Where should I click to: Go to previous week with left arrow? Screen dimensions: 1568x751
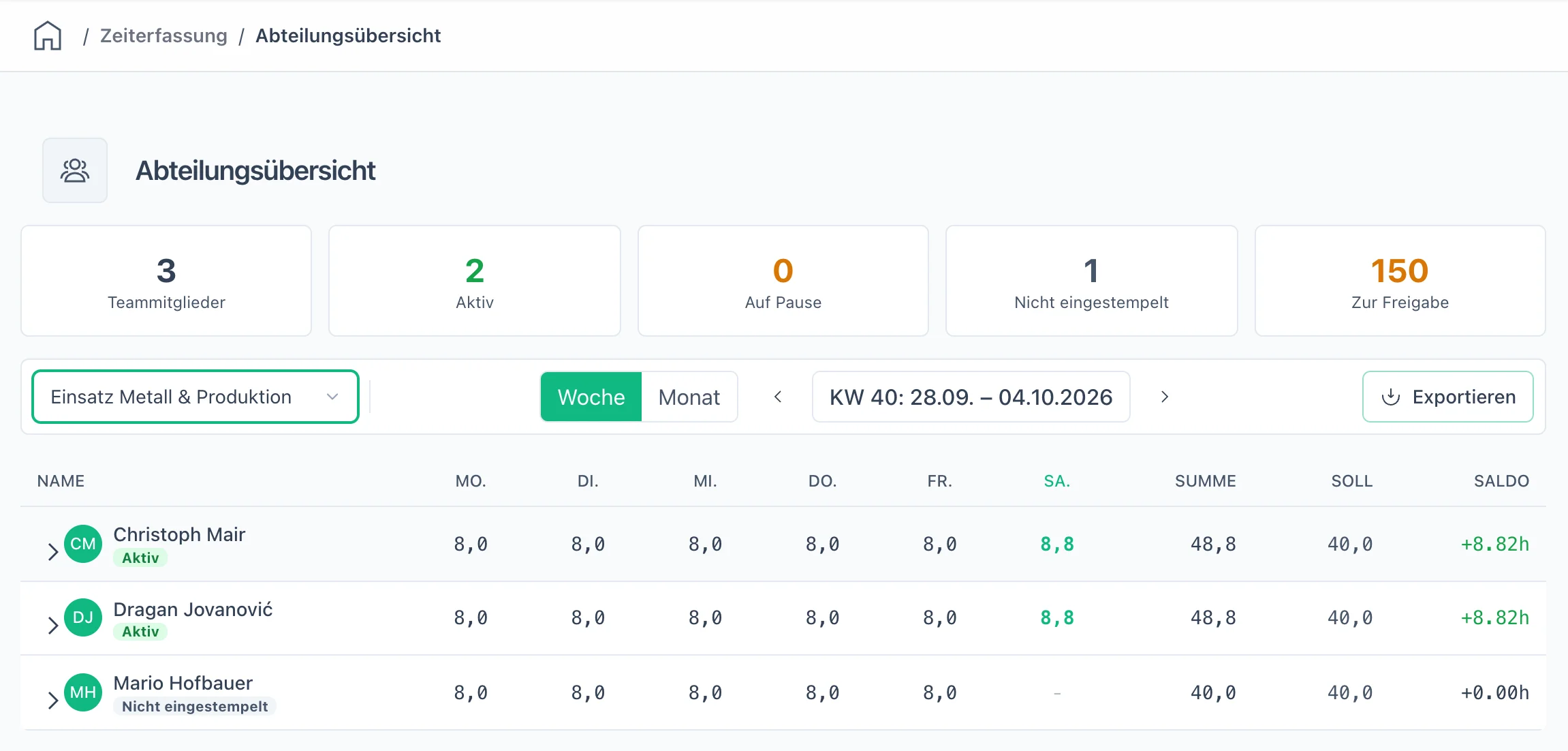(778, 397)
